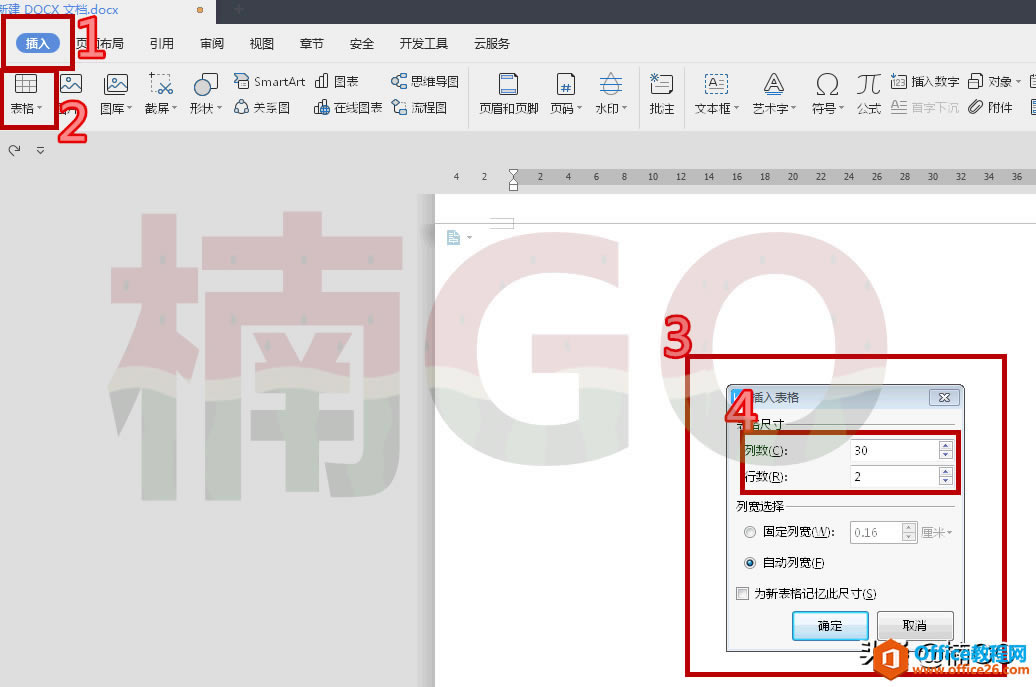The image size is (1036, 687).
Task: Decrease 列数 with down spinner
Action: [x=945, y=455]
